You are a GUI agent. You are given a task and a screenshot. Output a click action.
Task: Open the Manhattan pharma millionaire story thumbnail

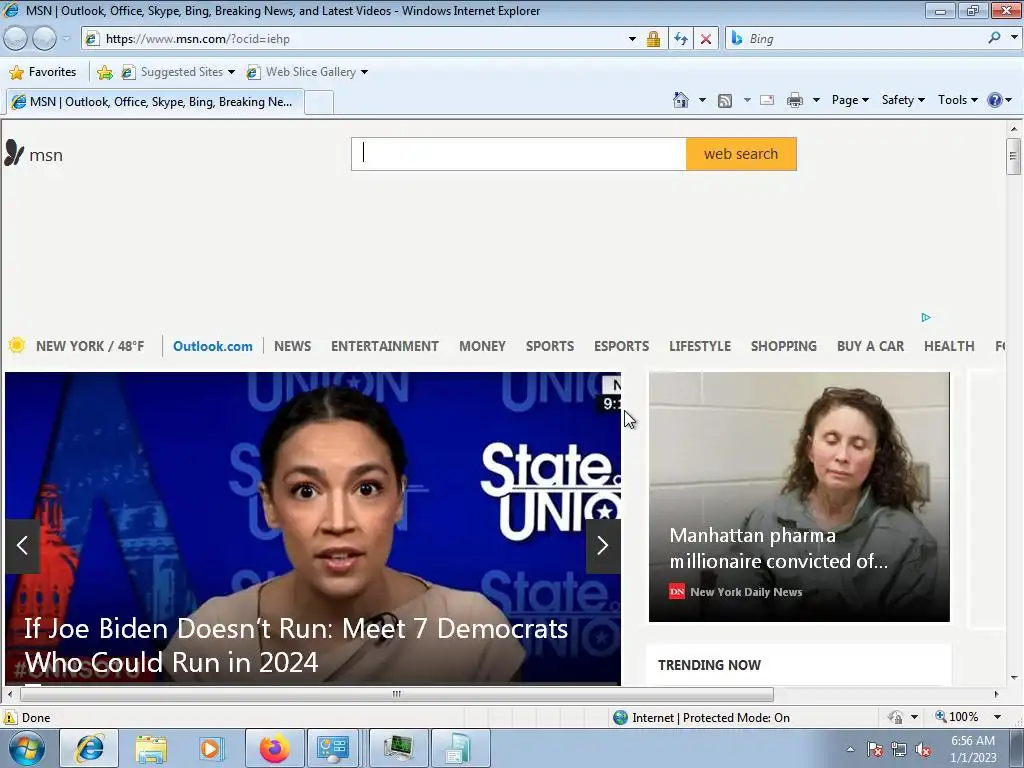[x=799, y=497]
